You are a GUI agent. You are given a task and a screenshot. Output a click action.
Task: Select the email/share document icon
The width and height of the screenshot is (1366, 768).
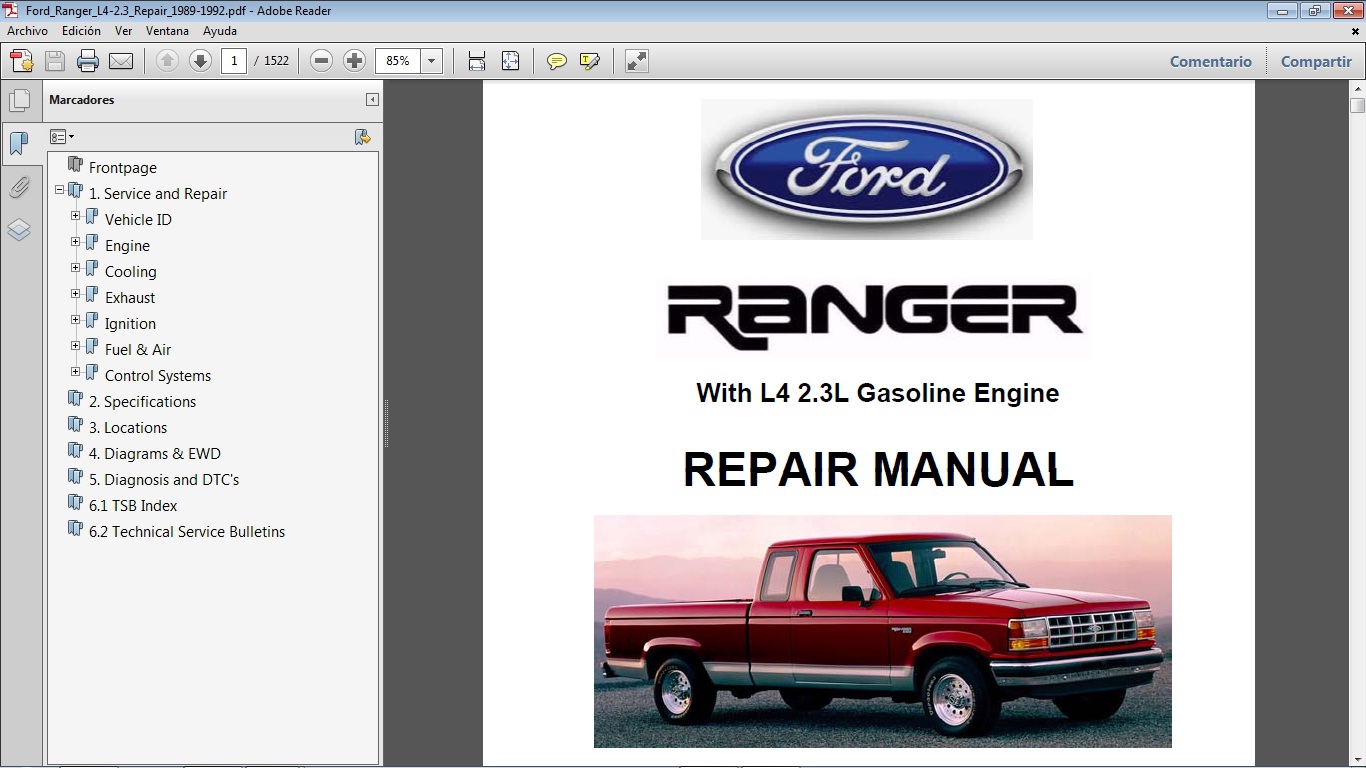[121, 61]
